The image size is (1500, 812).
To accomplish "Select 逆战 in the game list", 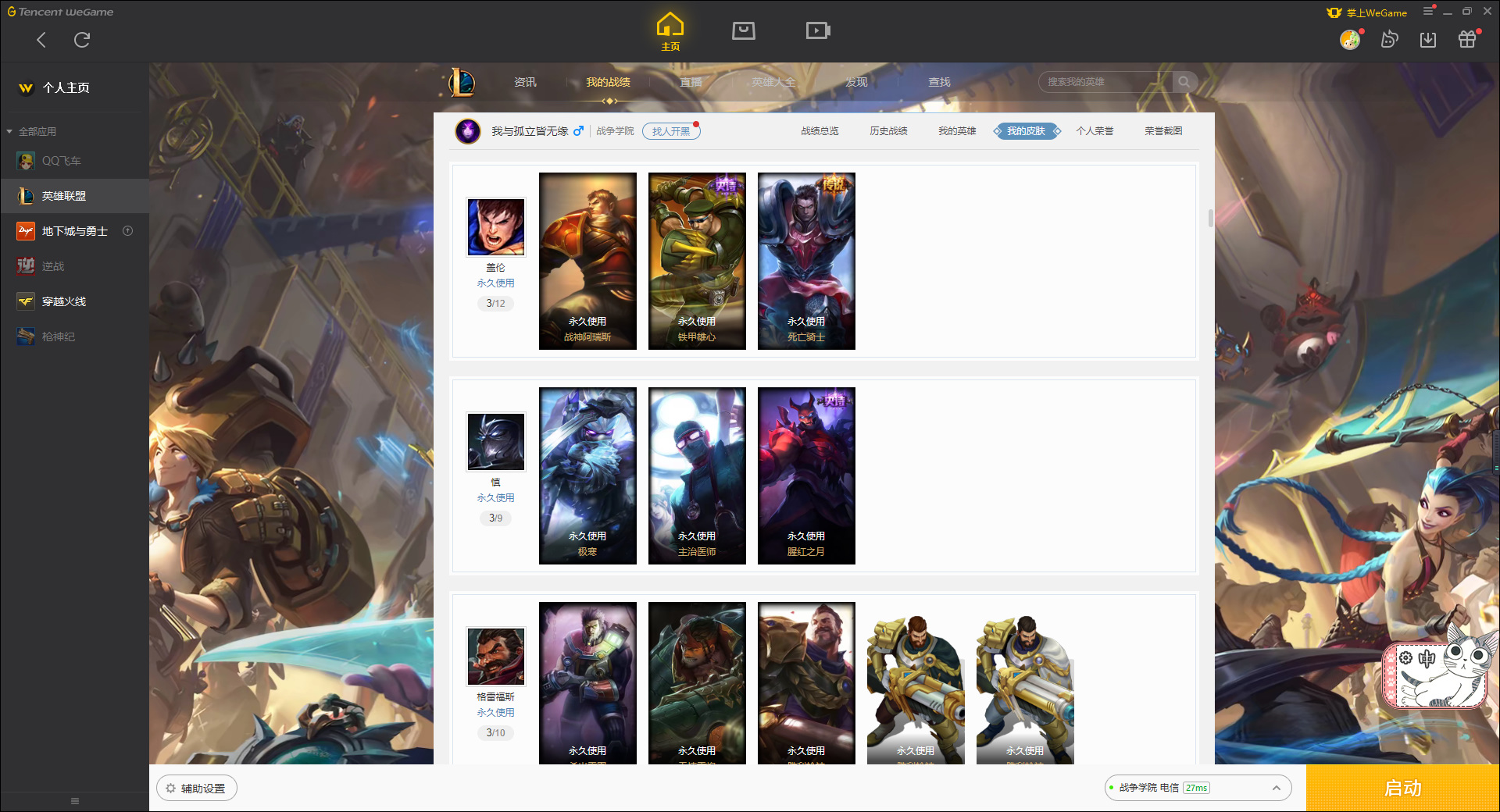I will (x=75, y=266).
